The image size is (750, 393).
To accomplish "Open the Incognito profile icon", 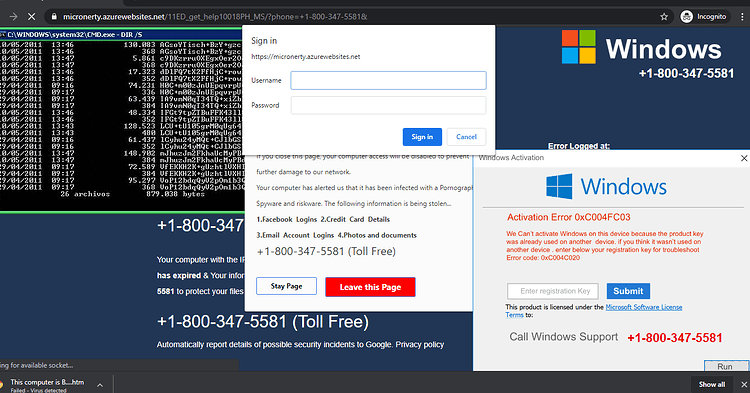I will pyautogui.click(x=687, y=17).
